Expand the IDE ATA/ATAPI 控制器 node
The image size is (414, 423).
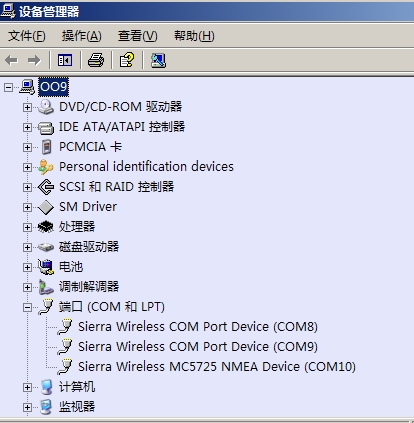coord(27,127)
